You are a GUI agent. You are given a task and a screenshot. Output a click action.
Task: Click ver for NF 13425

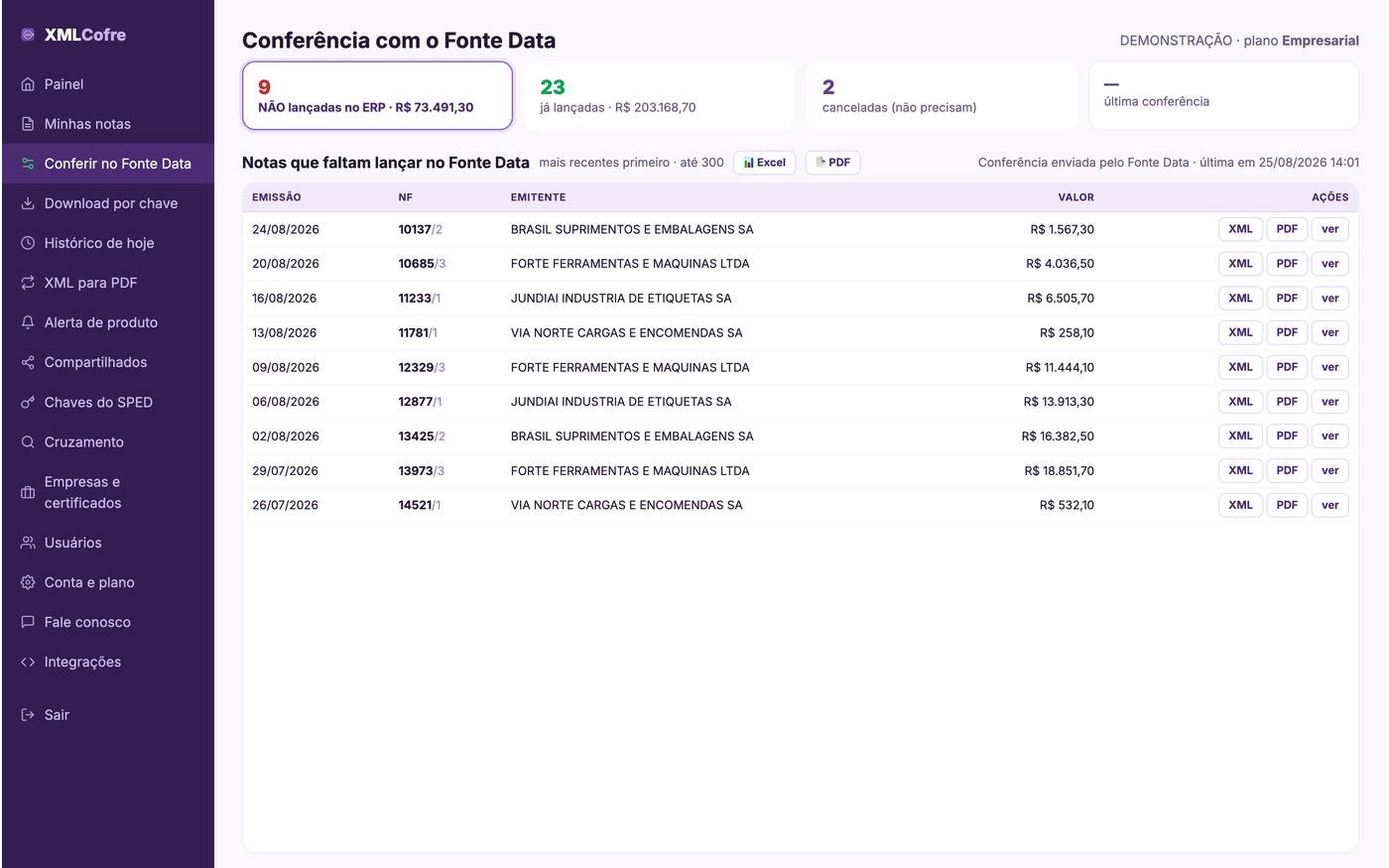1329,435
